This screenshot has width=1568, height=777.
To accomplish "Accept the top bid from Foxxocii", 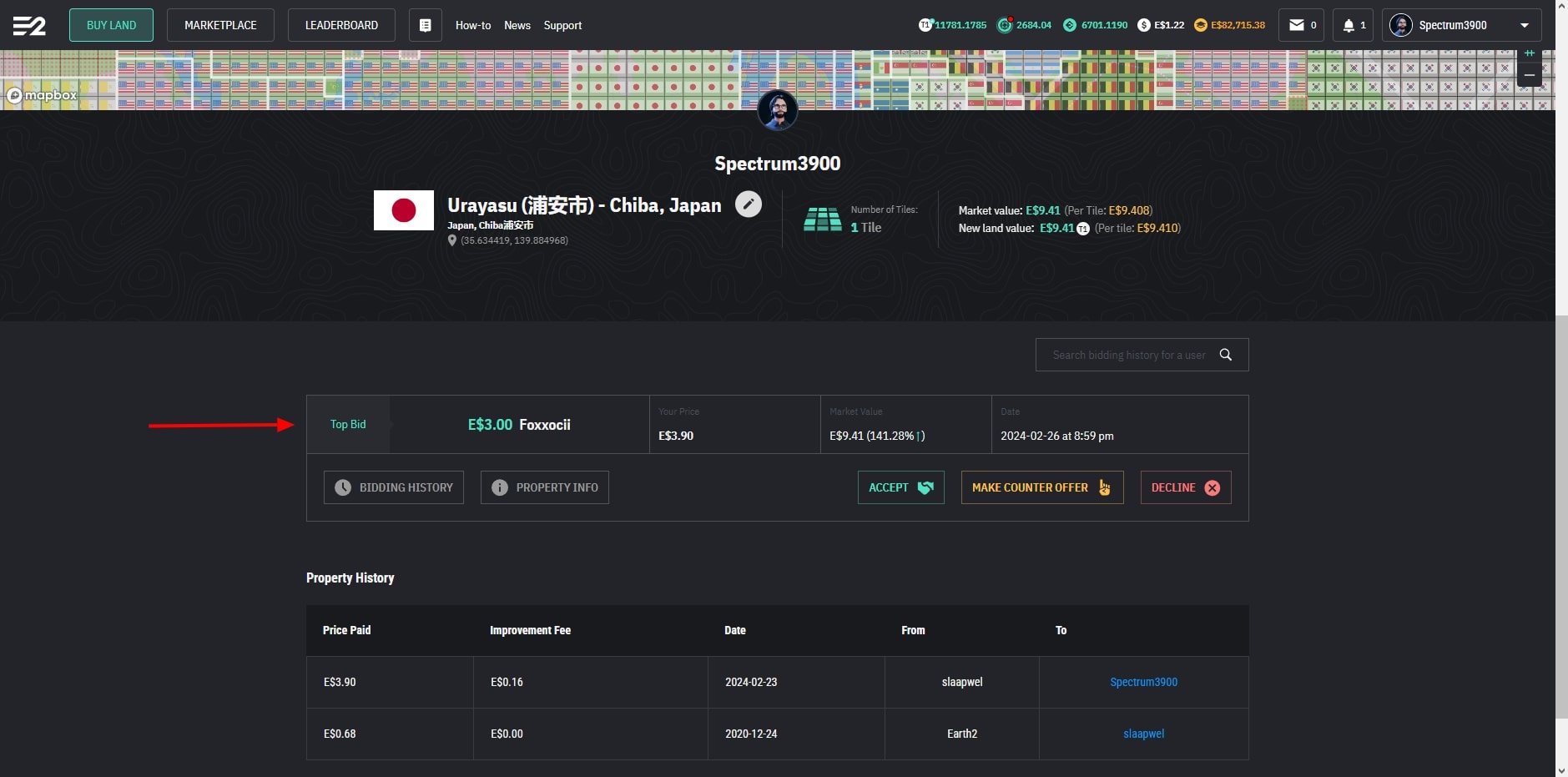I will coord(900,487).
